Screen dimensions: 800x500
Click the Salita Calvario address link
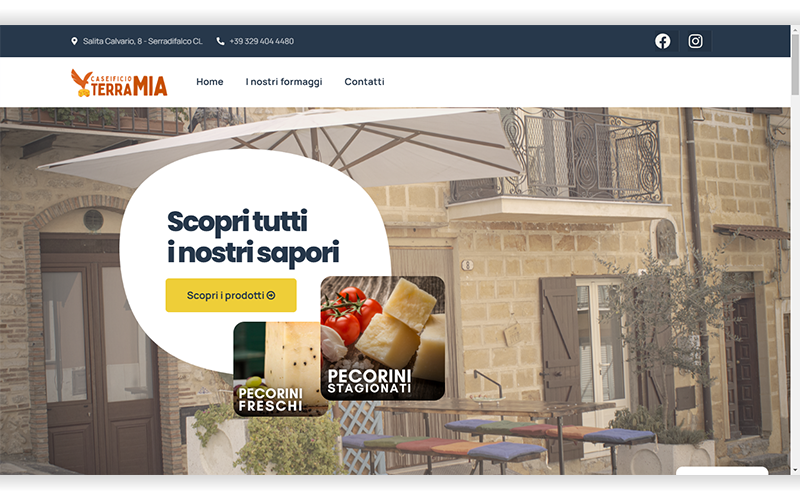143,41
